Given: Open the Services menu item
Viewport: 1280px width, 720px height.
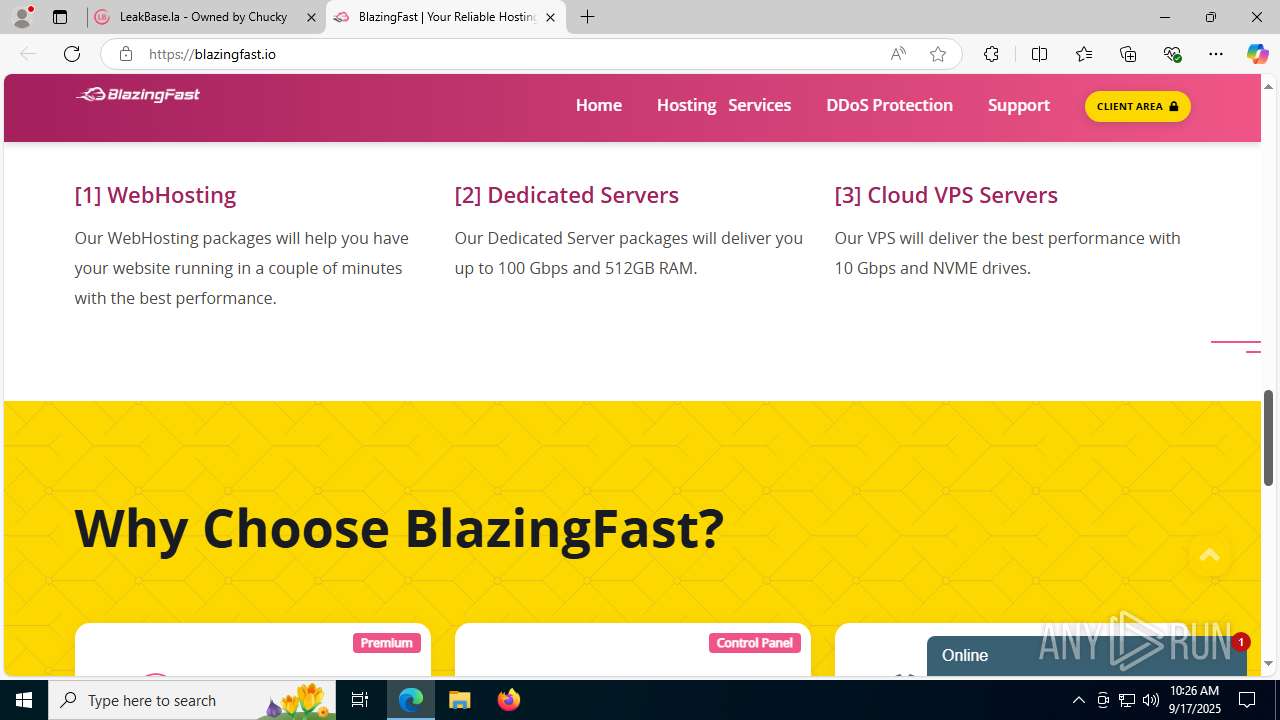Looking at the screenshot, I should tap(759, 105).
